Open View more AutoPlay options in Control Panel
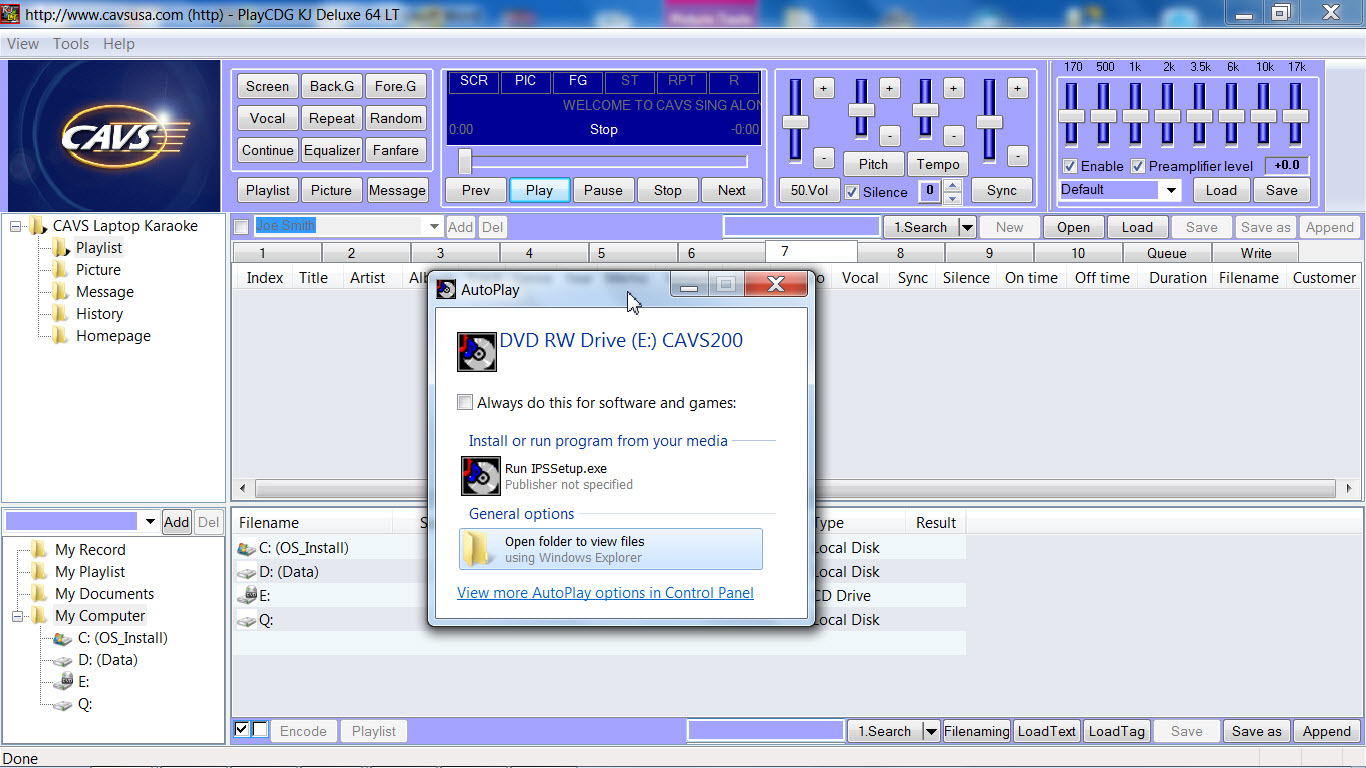The image size is (1366, 768). (605, 592)
